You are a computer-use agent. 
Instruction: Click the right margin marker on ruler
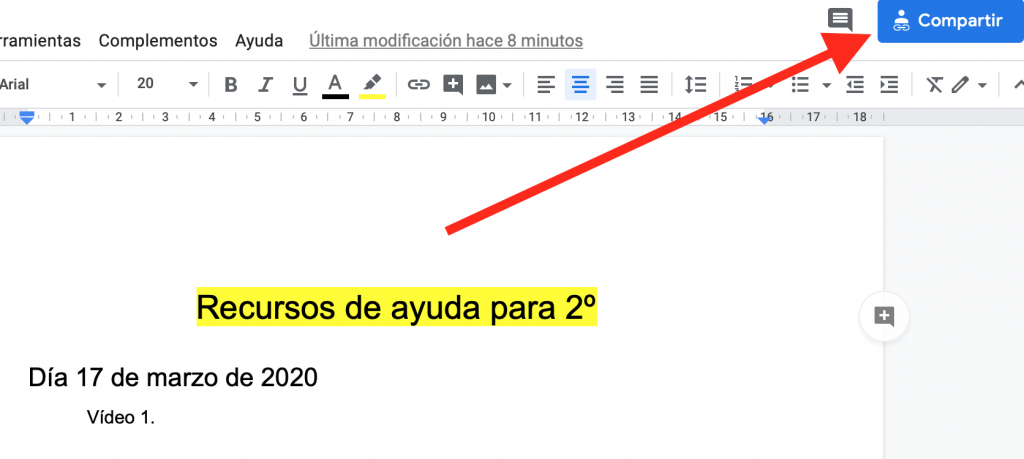[x=765, y=119]
